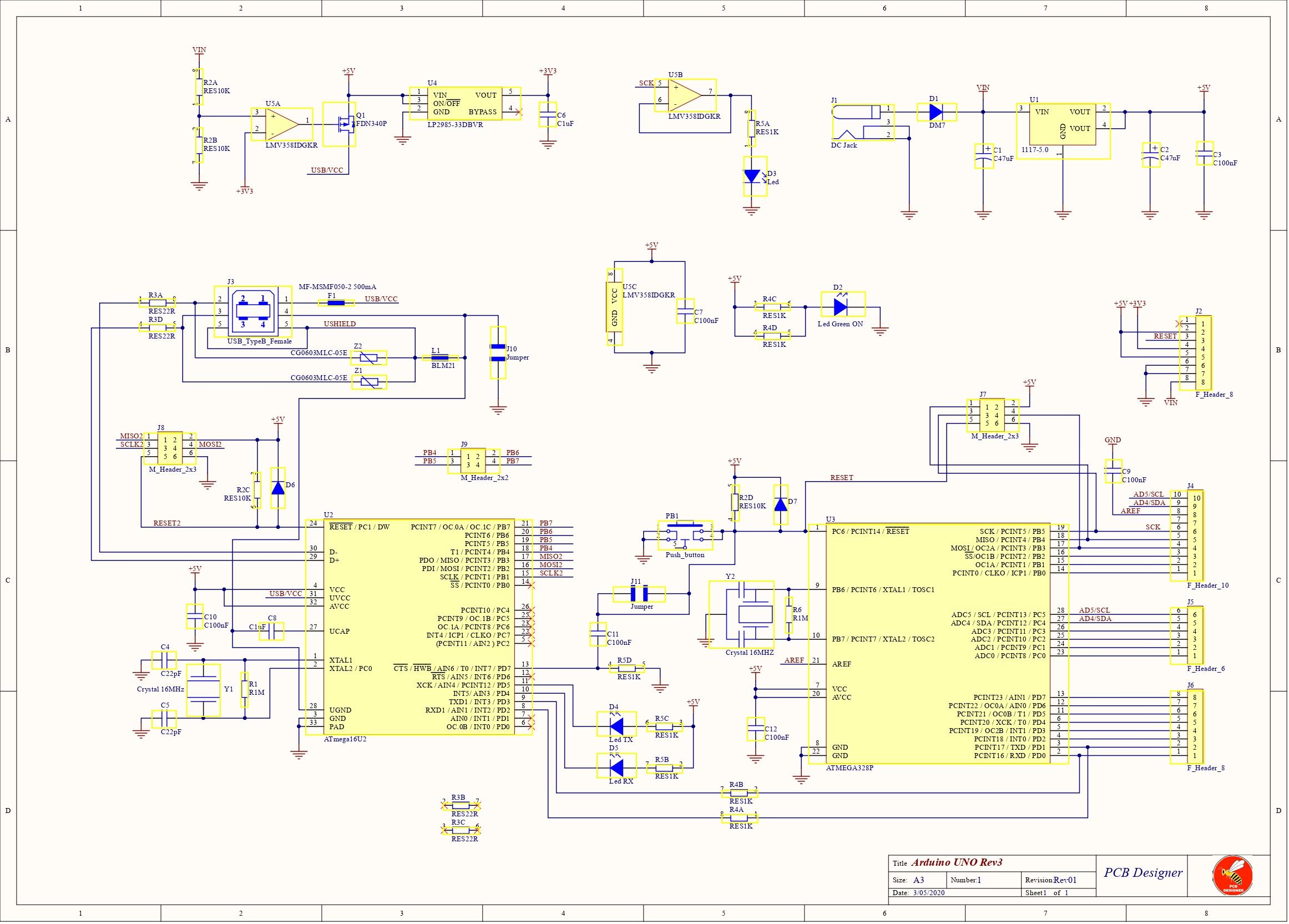Click the J4 F_Header_10 connector
Image resolution: width=1289 pixels, height=924 pixels.
pyautogui.click(x=1187, y=536)
